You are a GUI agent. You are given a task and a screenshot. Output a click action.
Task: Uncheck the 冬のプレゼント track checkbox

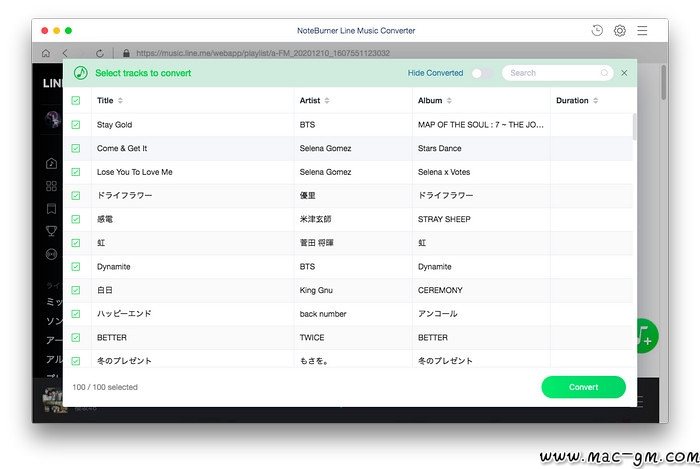coord(76,361)
